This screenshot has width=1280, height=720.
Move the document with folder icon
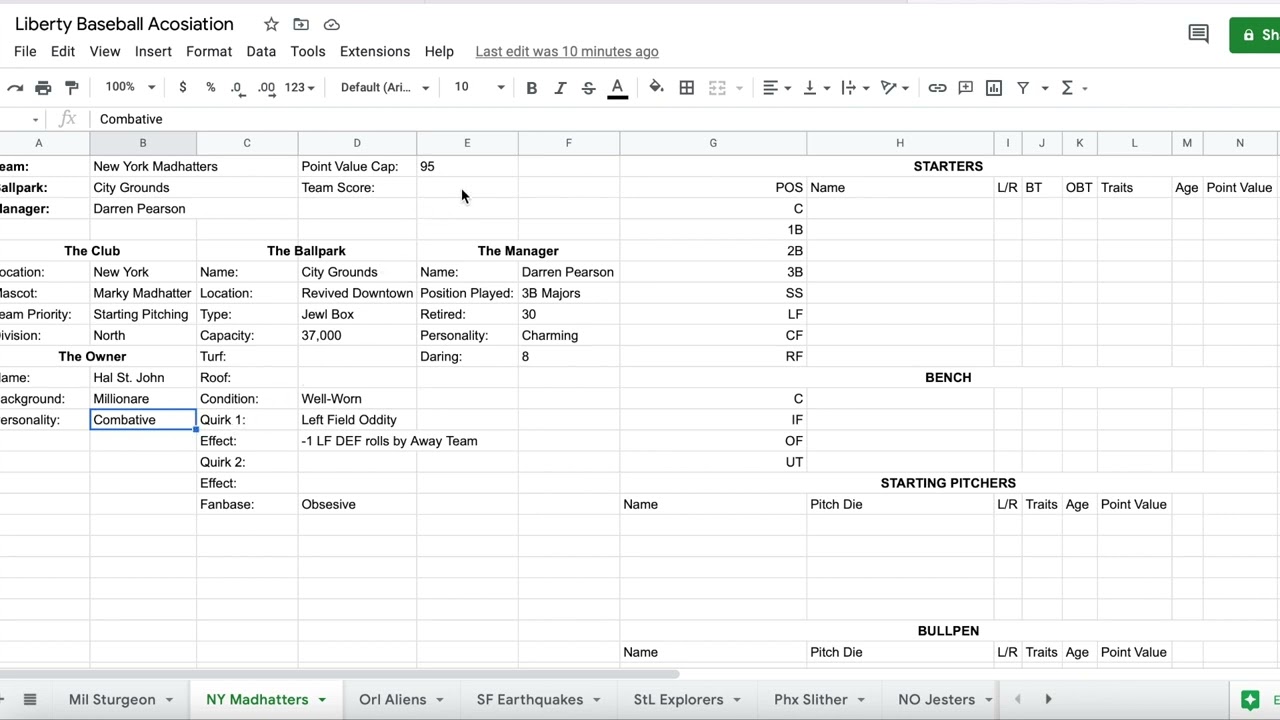pyautogui.click(x=301, y=24)
